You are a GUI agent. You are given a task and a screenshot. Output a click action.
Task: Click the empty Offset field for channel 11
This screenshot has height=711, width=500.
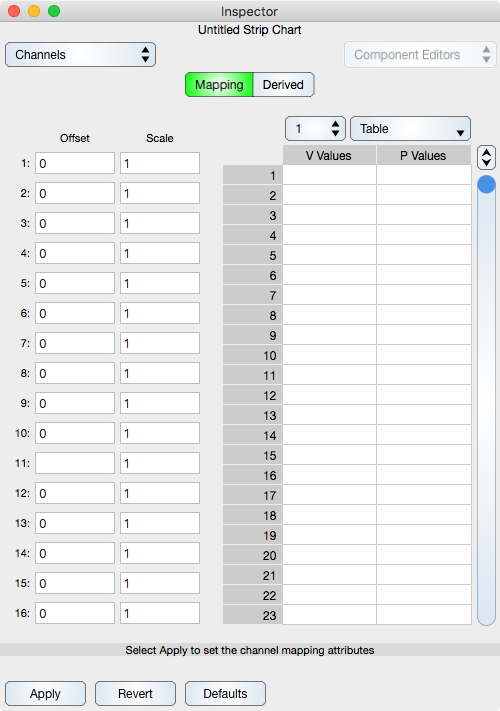pos(75,463)
